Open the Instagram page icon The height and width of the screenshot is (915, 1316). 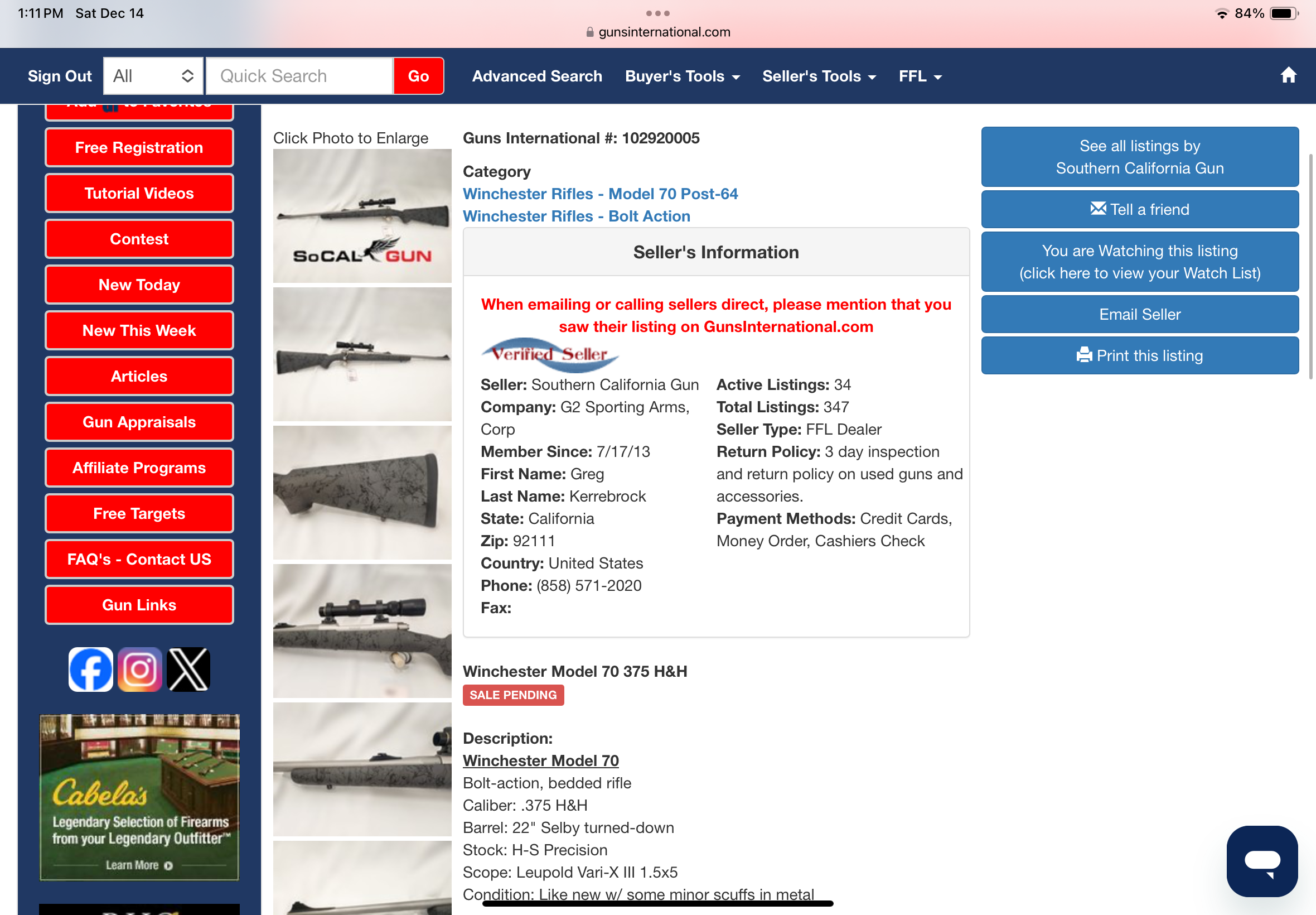pos(140,669)
